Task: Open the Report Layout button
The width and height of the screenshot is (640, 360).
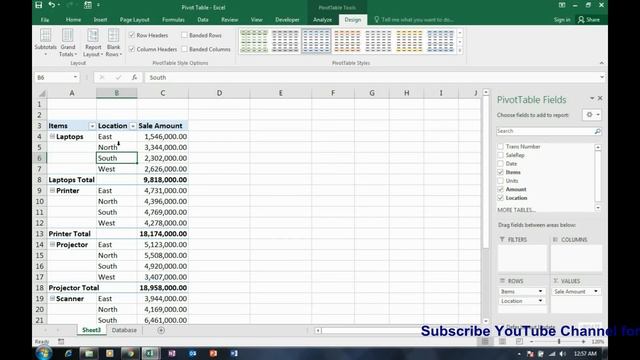Action: coord(93,43)
